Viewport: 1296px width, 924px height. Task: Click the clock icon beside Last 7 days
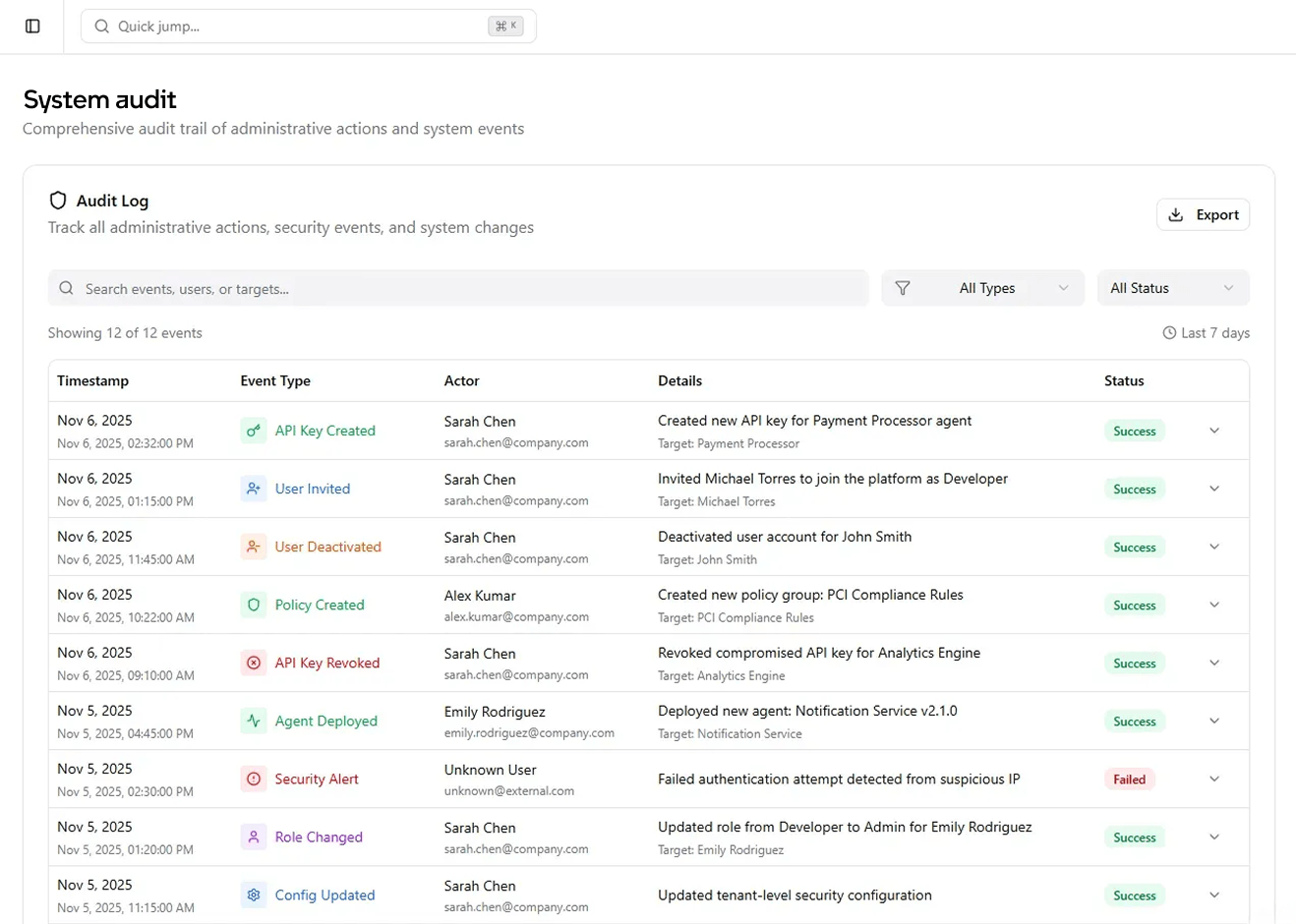click(1169, 333)
